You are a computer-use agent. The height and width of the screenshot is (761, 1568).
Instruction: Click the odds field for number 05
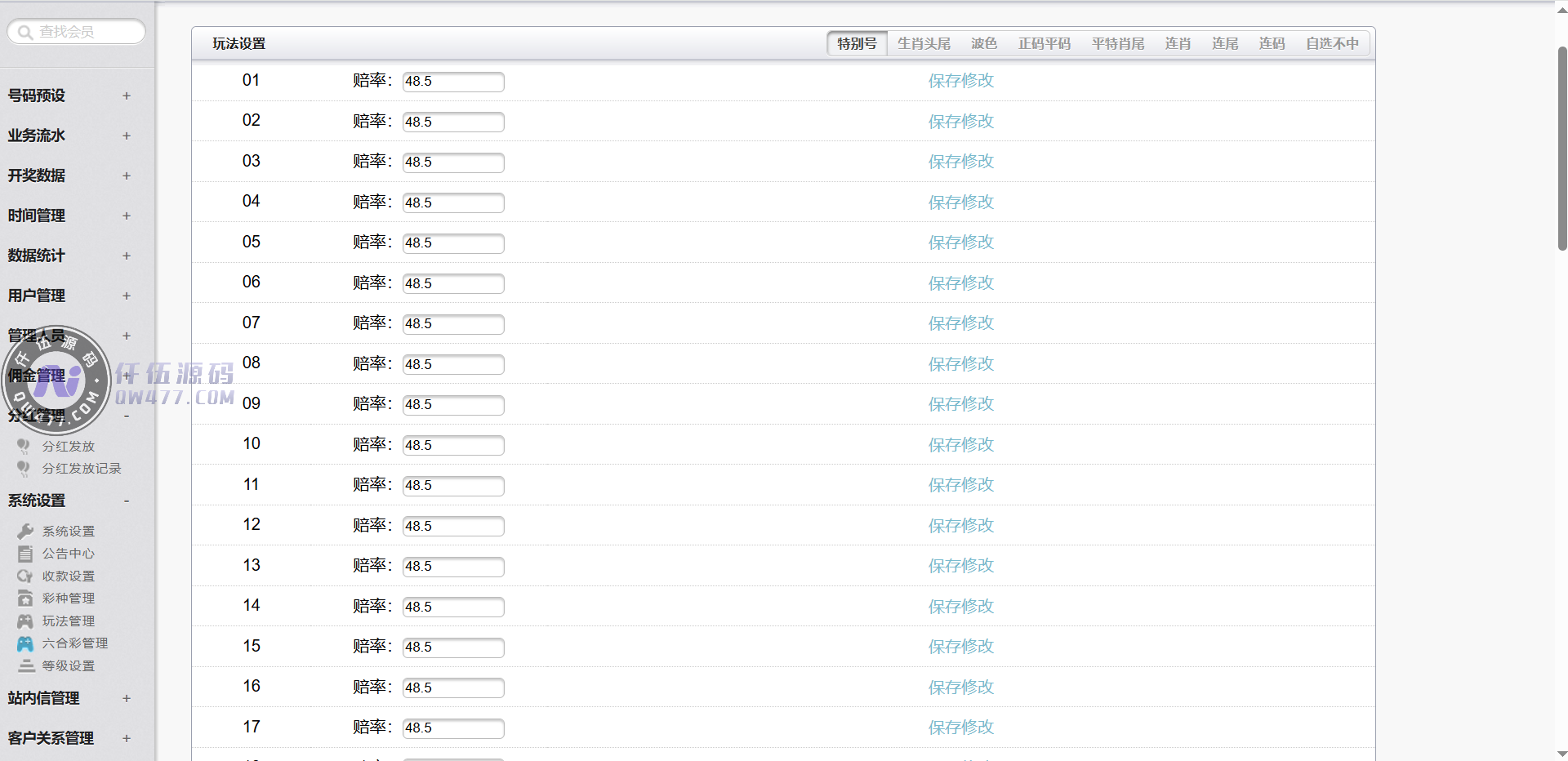pos(453,243)
